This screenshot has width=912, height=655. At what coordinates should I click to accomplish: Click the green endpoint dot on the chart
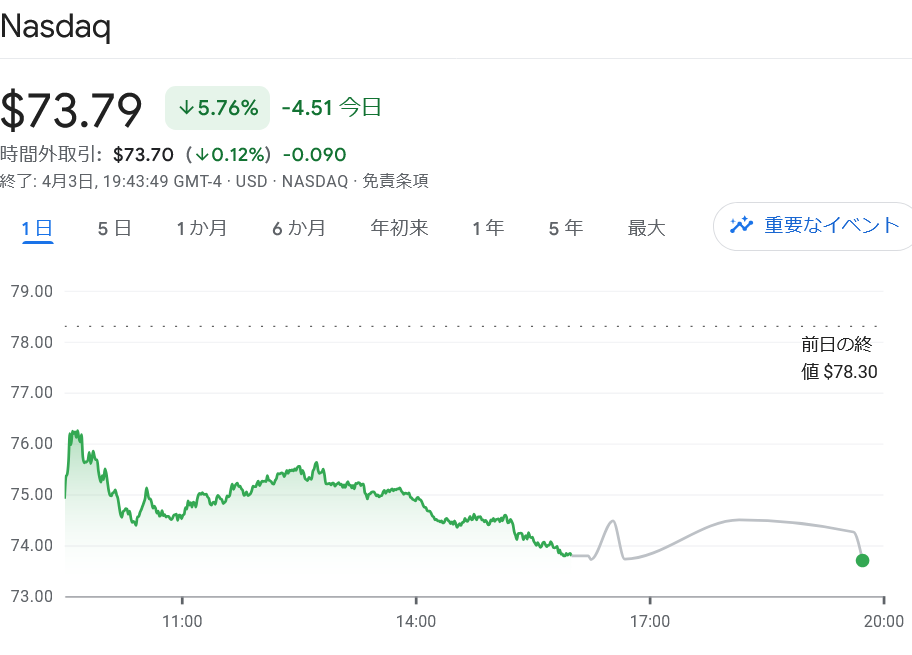pyautogui.click(x=862, y=560)
